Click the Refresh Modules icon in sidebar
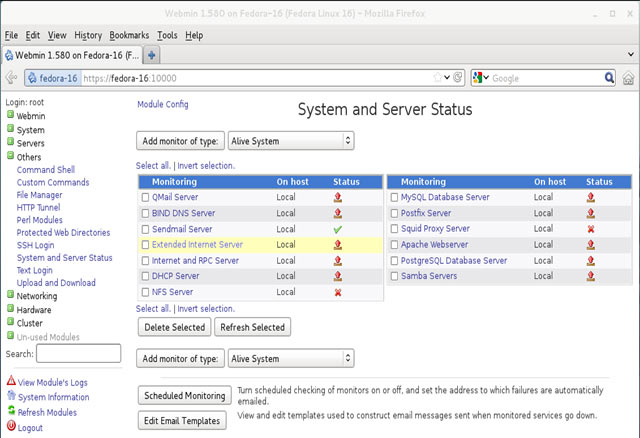This screenshot has width=640, height=438. [11, 412]
